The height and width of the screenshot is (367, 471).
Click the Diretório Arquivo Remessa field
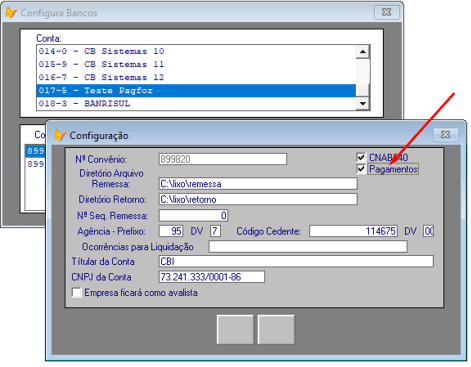click(258, 184)
